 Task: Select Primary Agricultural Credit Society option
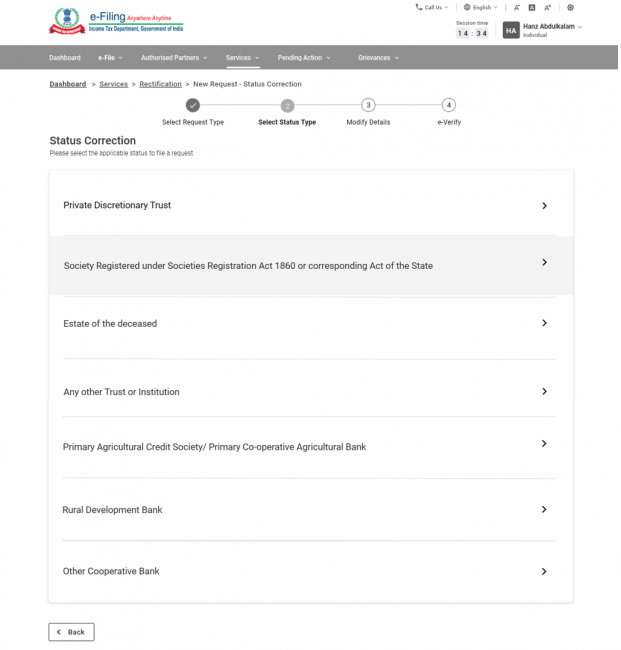(x=313, y=449)
